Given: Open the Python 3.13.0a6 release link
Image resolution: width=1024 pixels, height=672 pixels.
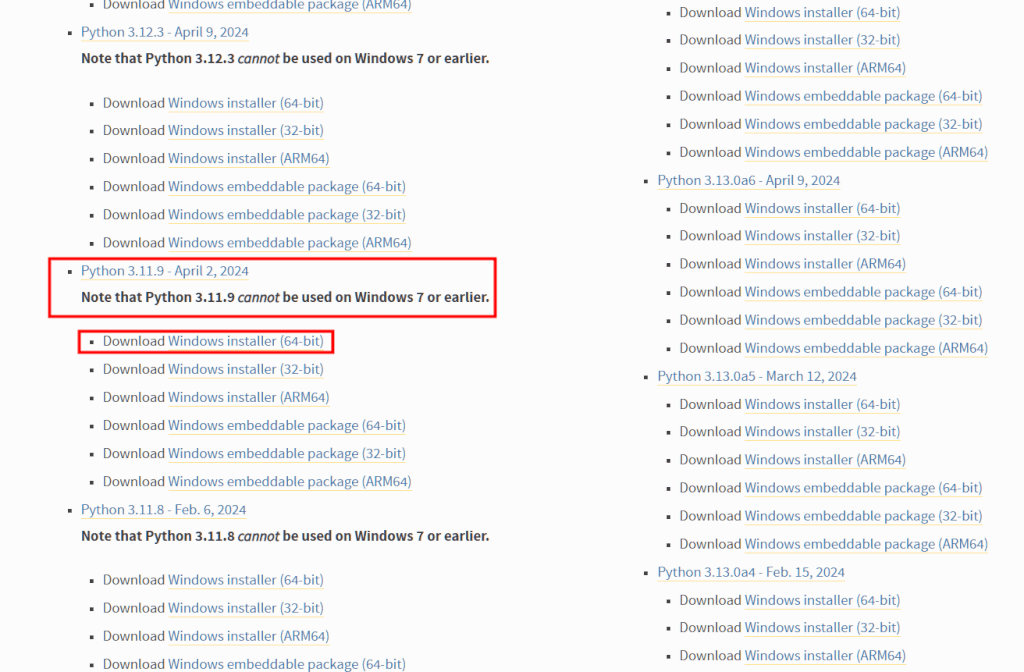Looking at the screenshot, I should (748, 181).
